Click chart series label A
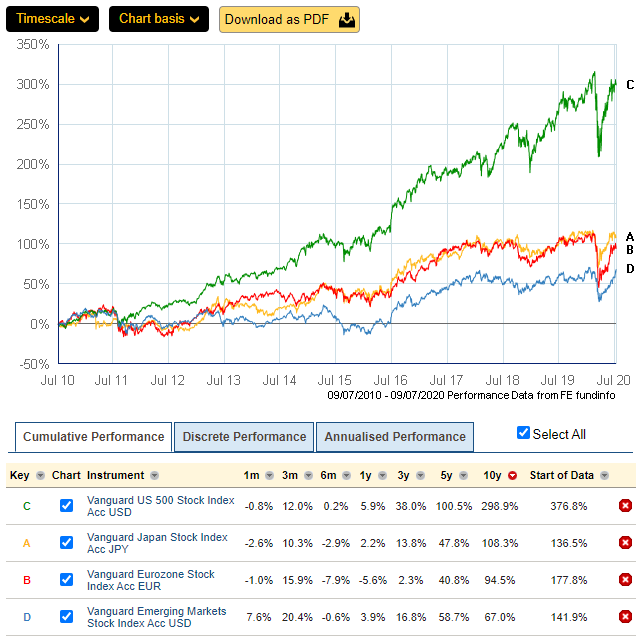The width and height of the screenshot is (641, 640). click(630, 237)
